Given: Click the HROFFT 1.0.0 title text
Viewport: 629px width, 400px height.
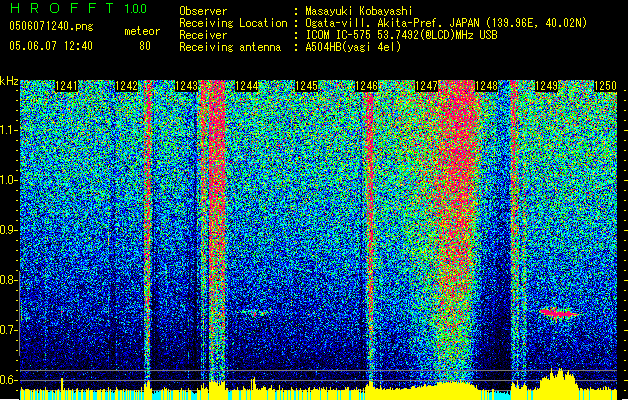Looking at the screenshot, I should 78,8.
